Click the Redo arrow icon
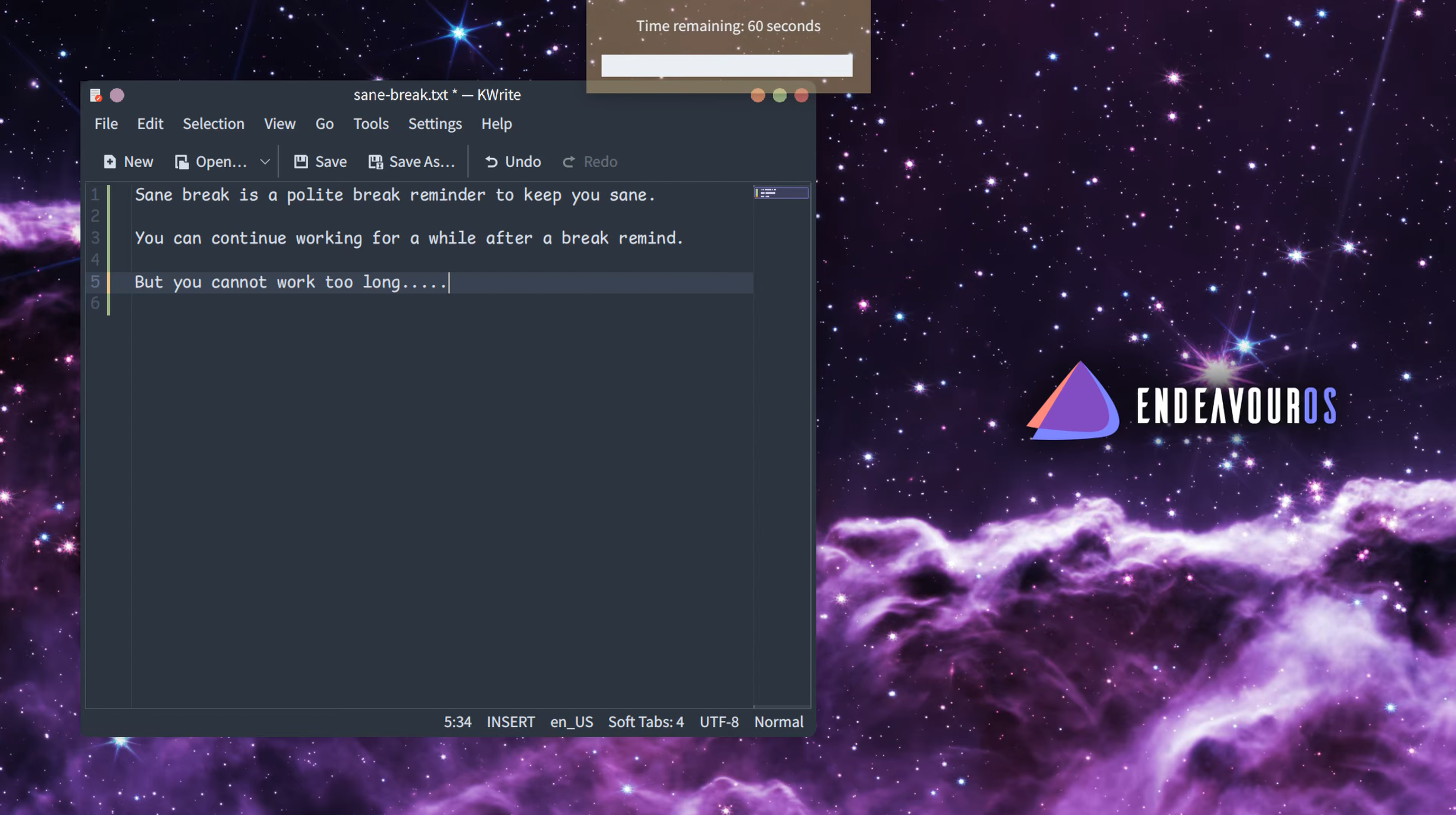The image size is (1456, 815). [568, 162]
